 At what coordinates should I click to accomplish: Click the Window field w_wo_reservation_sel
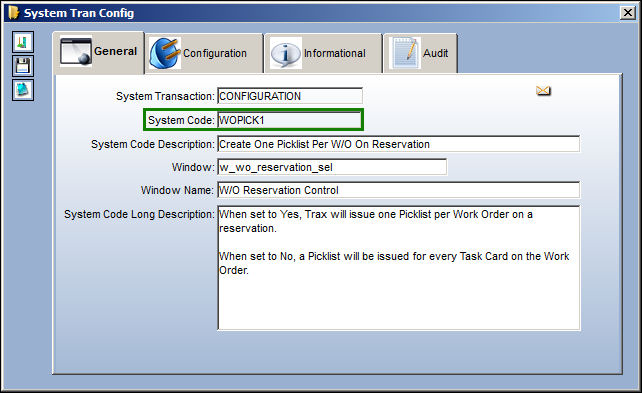(332, 167)
